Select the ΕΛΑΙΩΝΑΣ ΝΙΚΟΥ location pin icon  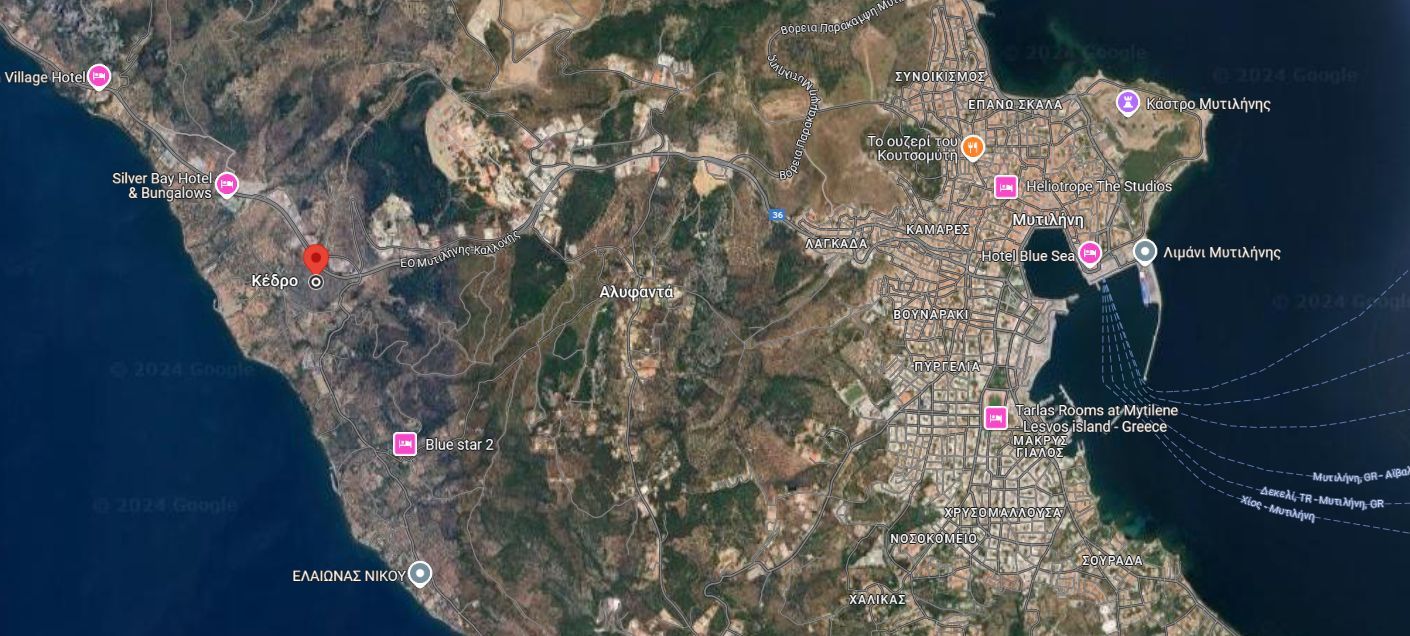[x=421, y=573]
